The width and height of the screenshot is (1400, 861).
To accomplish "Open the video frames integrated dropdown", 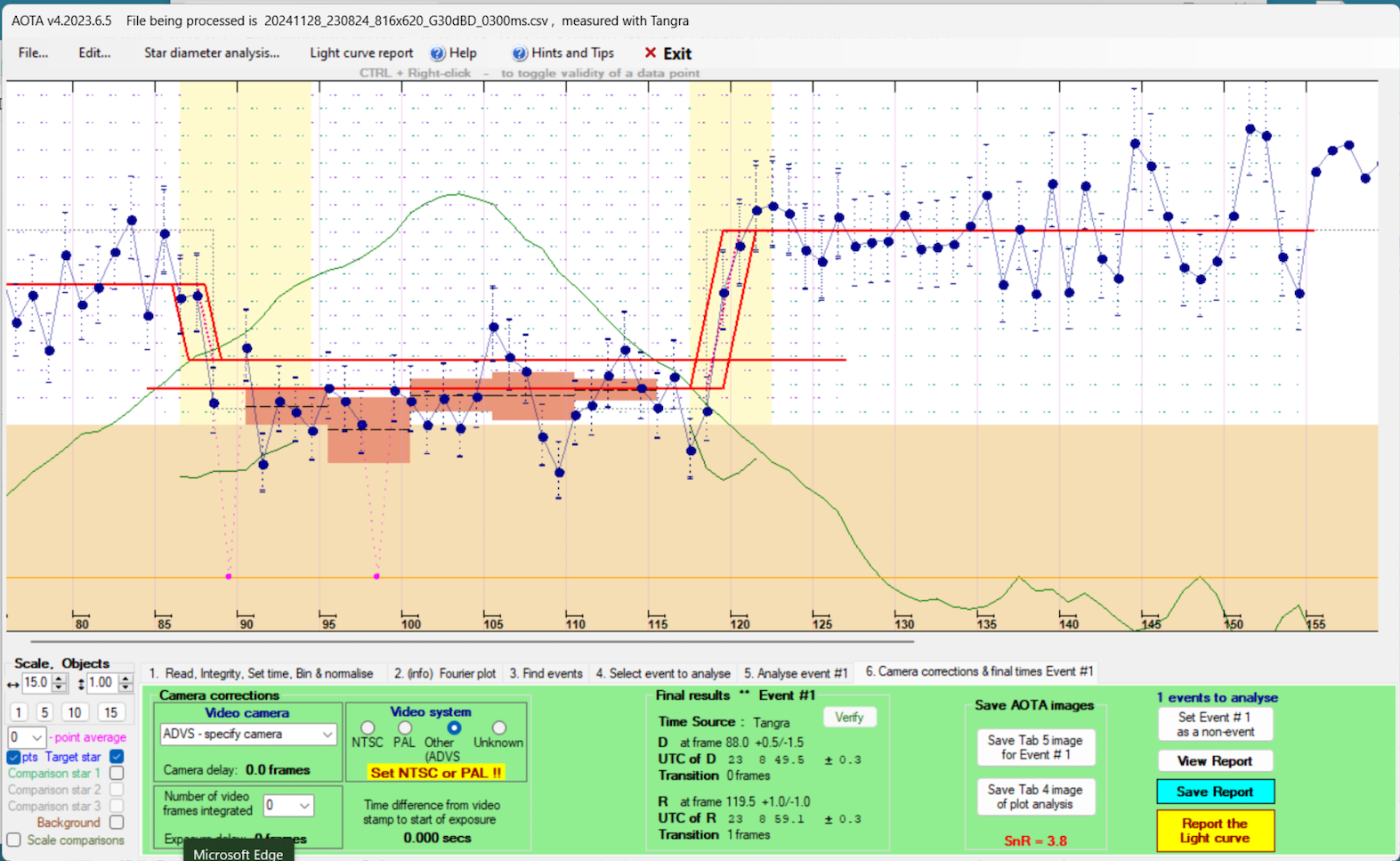I will pyautogui.click(x=288, y=806).
